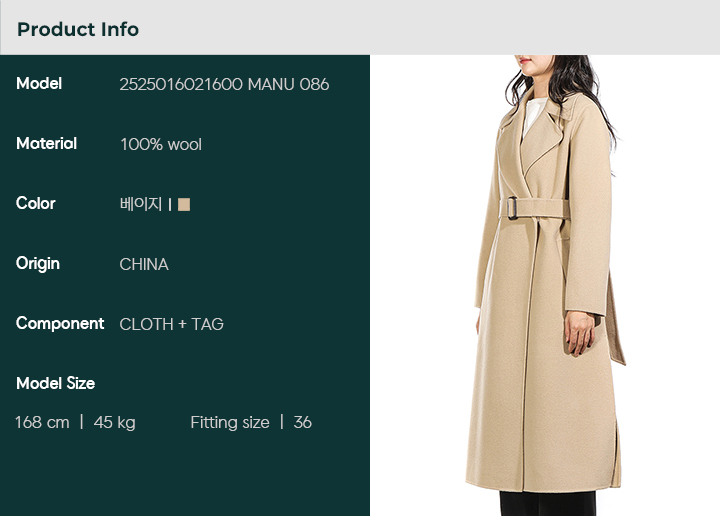Click the Color label
Viewport: 720px width, 516px height.
coord(35,203)
